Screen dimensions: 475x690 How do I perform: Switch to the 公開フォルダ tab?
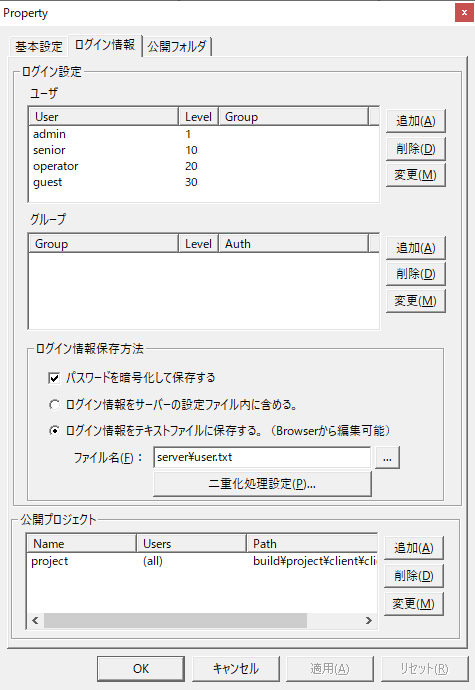point(177,46)
